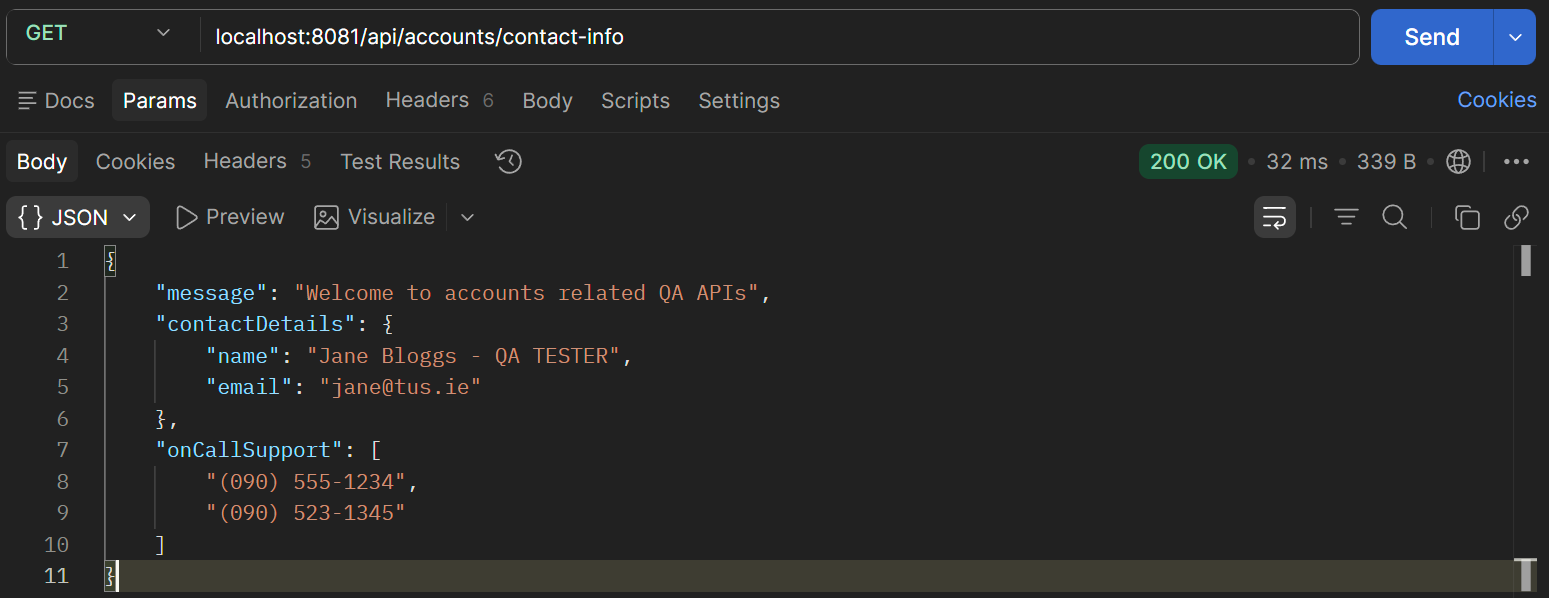Open the request Settings tab

pos(739,101)
